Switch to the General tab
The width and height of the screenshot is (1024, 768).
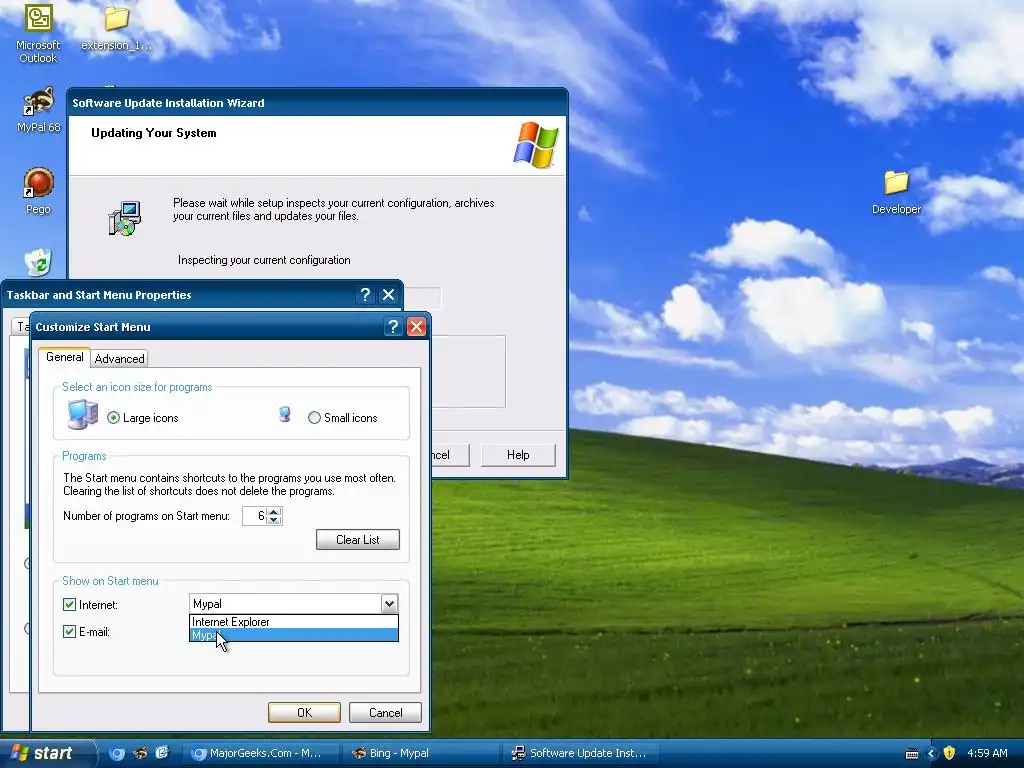(x=65, y=357)
